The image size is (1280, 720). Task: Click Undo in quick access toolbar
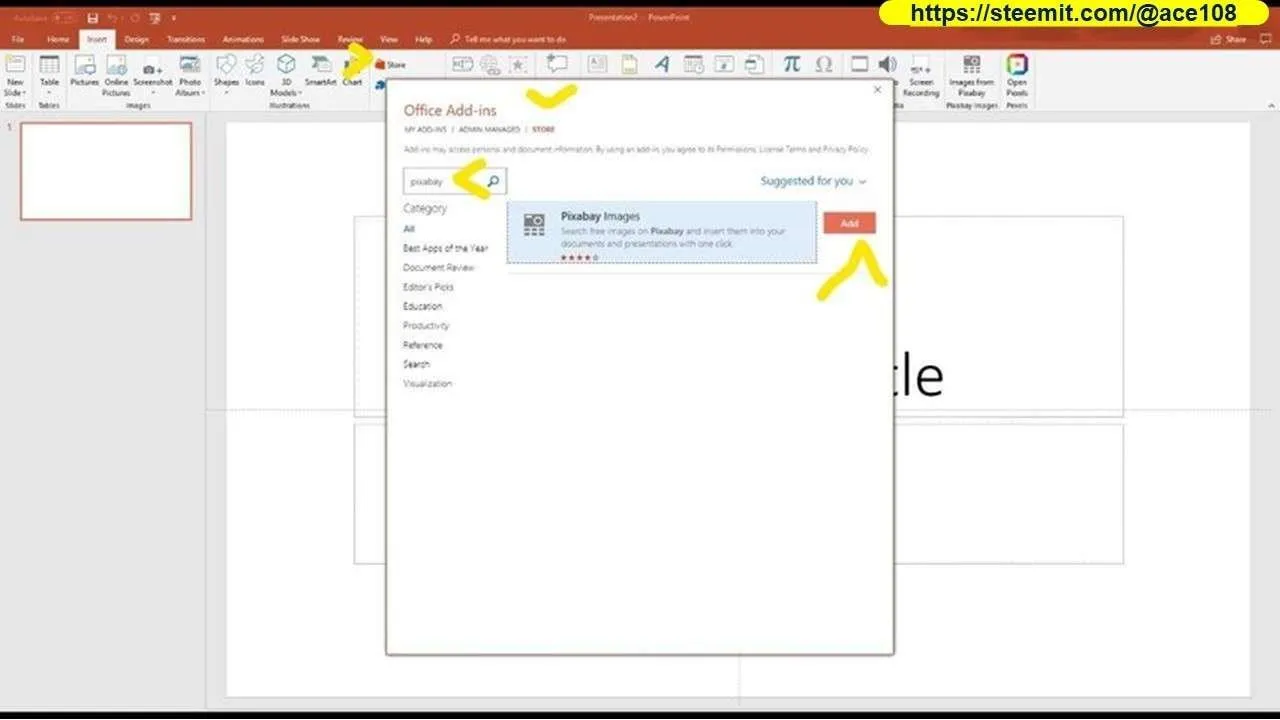click(x=113, y=18)
